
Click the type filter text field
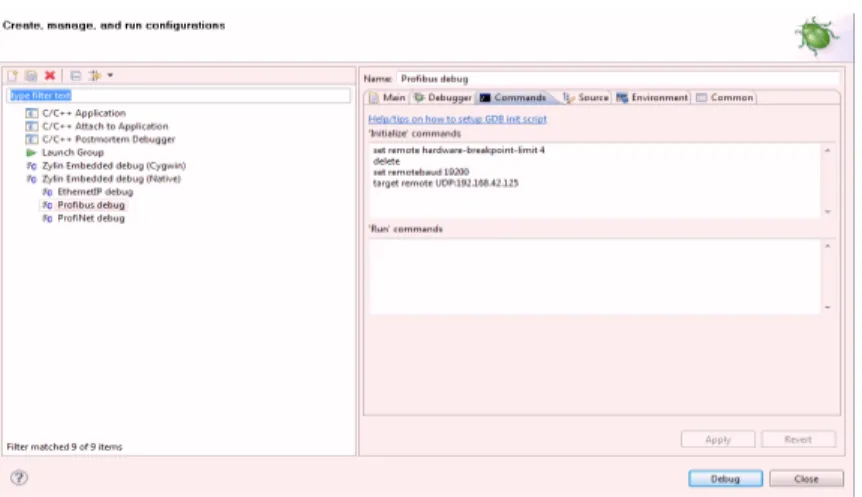point(179,95)
